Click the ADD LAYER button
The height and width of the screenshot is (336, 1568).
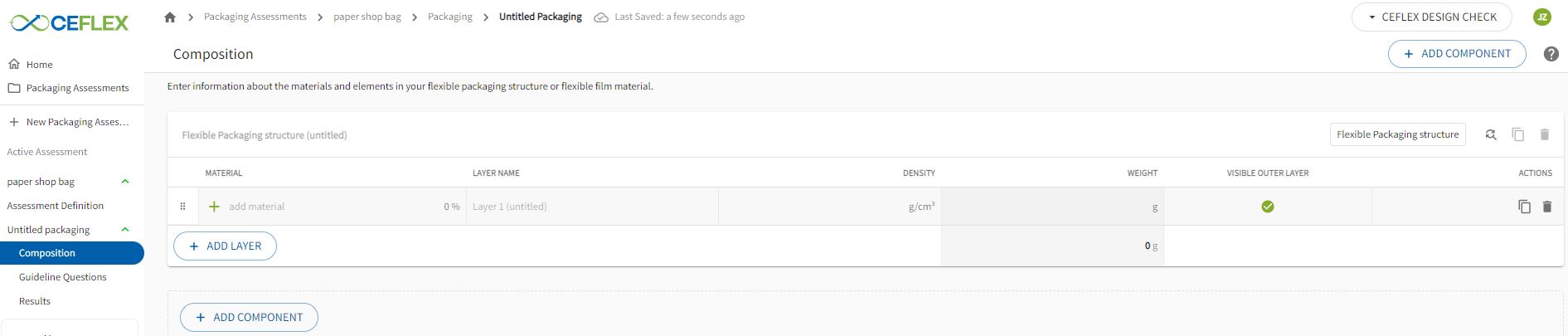pyautogui.click(x=225, y=246)
